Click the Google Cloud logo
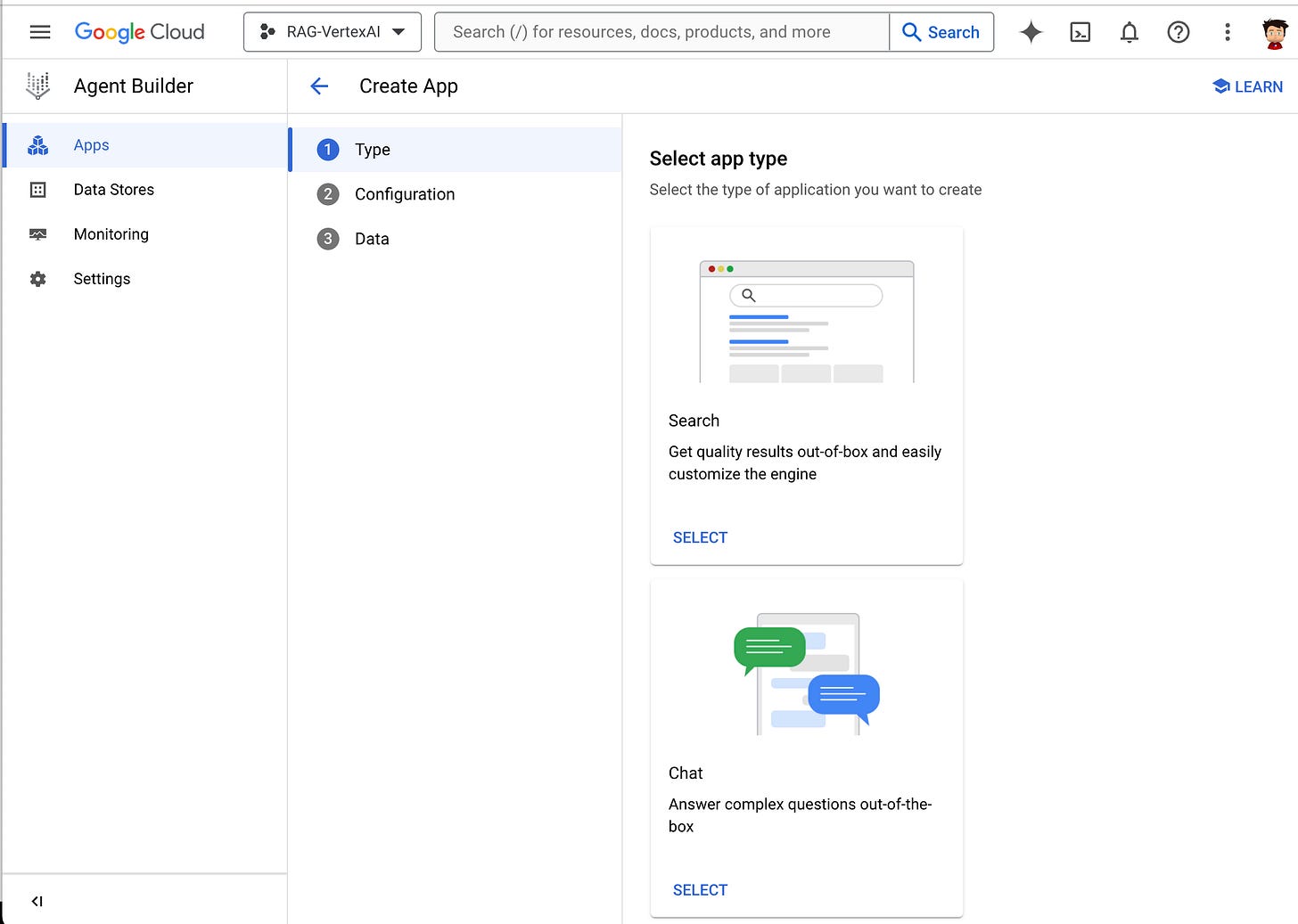The height and width of the screenshot is (924, 1298). pos(140,32)
